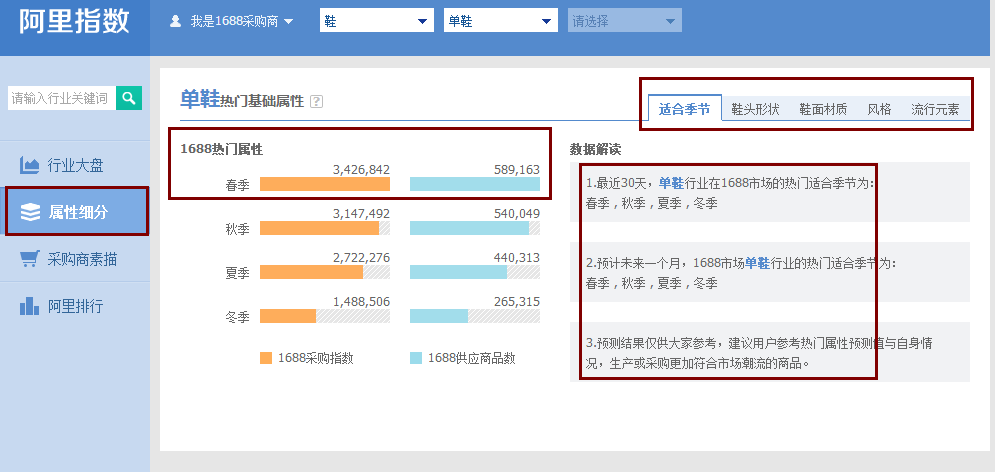
Task: Switch to the 鞋头形状 tab
Action: point(755,110)
